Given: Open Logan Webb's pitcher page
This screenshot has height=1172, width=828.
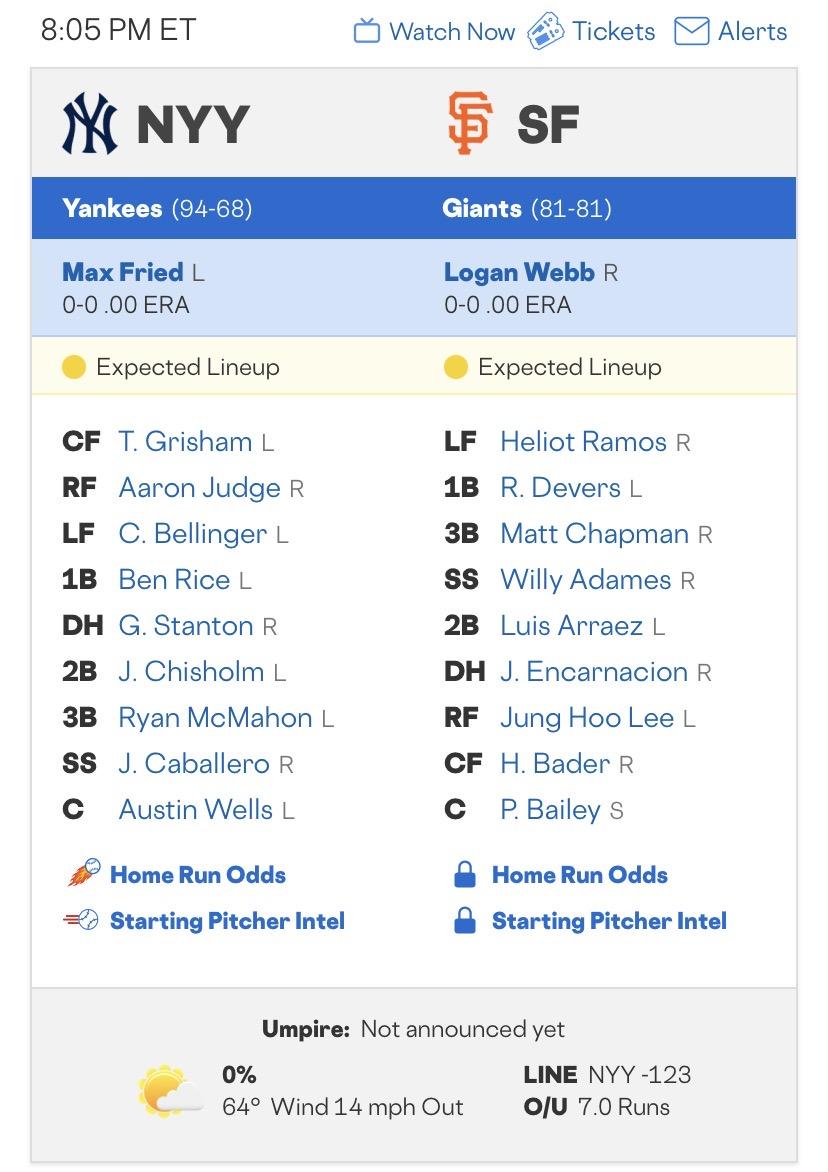Looking at the screenshot, I should [x=519, y=272].
